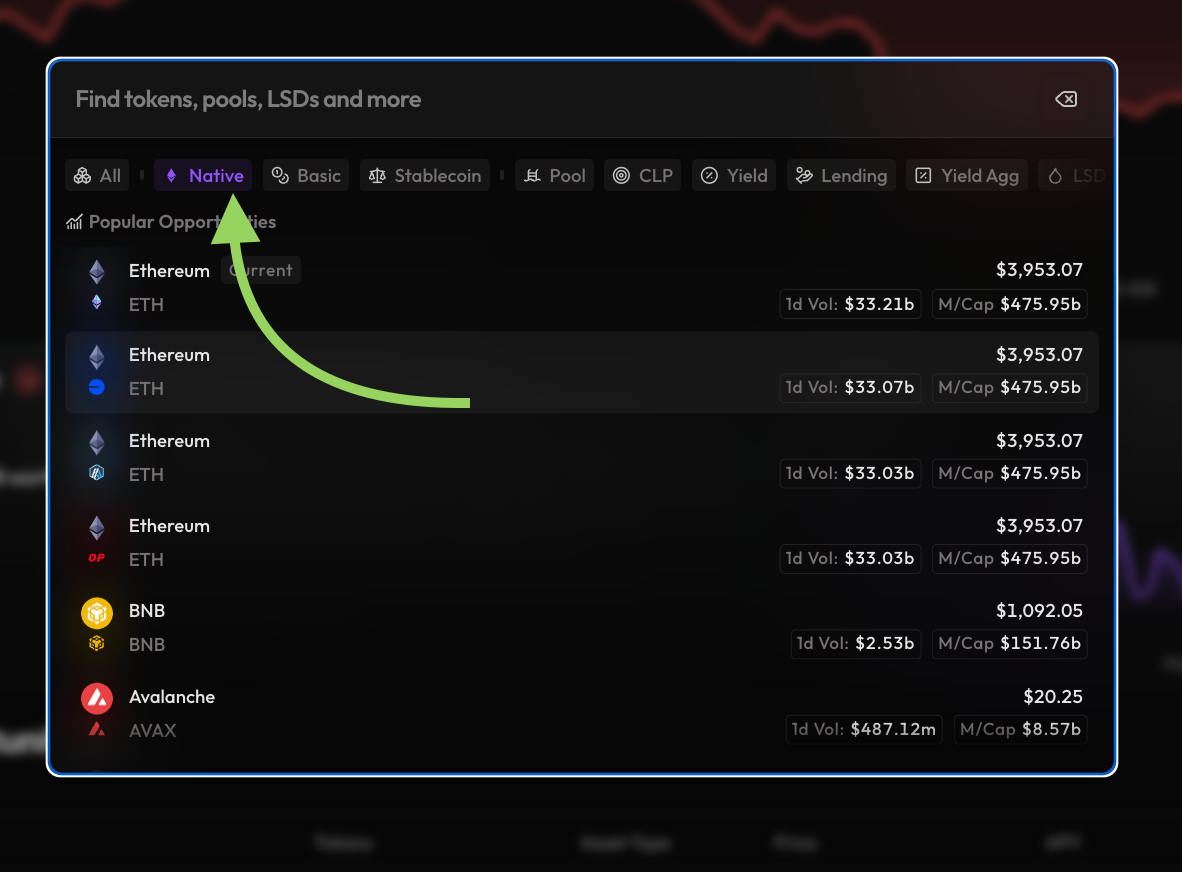The width and height of the screenshot is (1182, 872).
Task: Filter by Stablecoin category
Action: (425, 176)
